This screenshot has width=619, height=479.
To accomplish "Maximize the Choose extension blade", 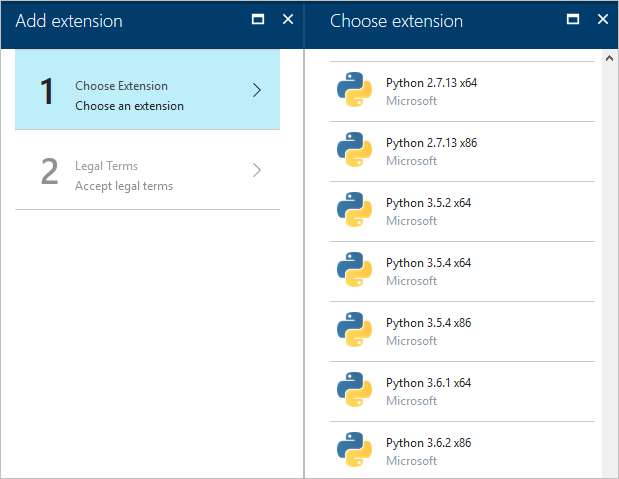I will (573, 20).
